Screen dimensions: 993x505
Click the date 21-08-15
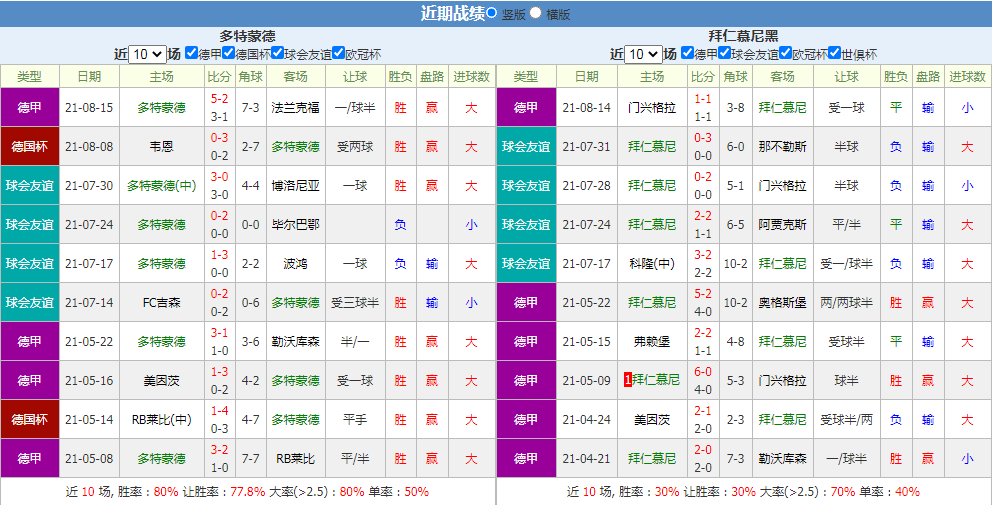(89, 108)
